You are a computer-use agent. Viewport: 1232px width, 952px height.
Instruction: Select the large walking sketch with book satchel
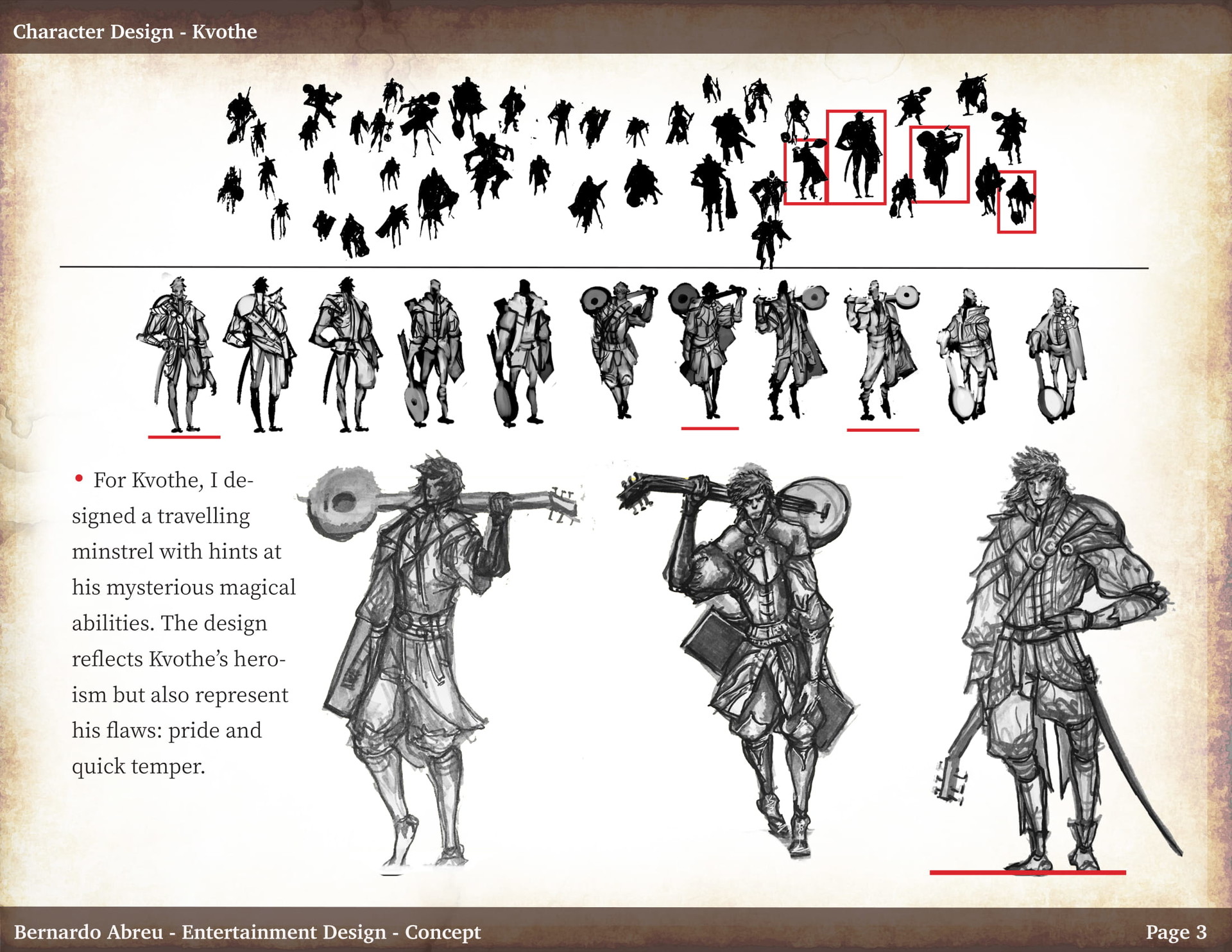point(738,661)
